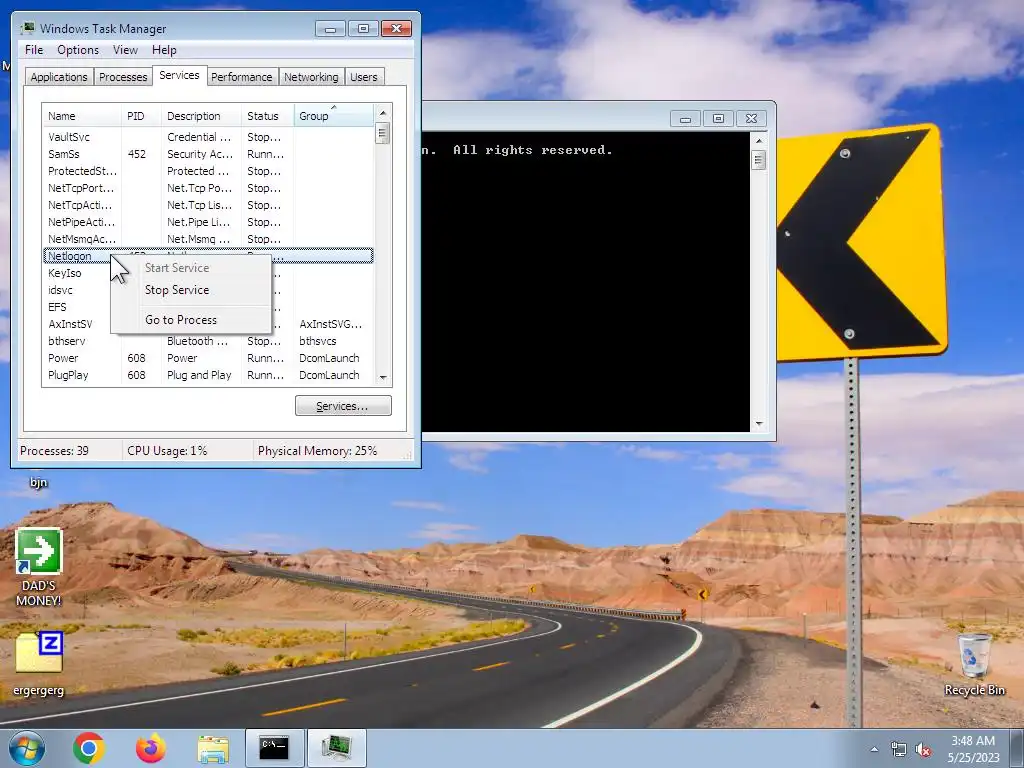Open the View menu

click(125, 50)
